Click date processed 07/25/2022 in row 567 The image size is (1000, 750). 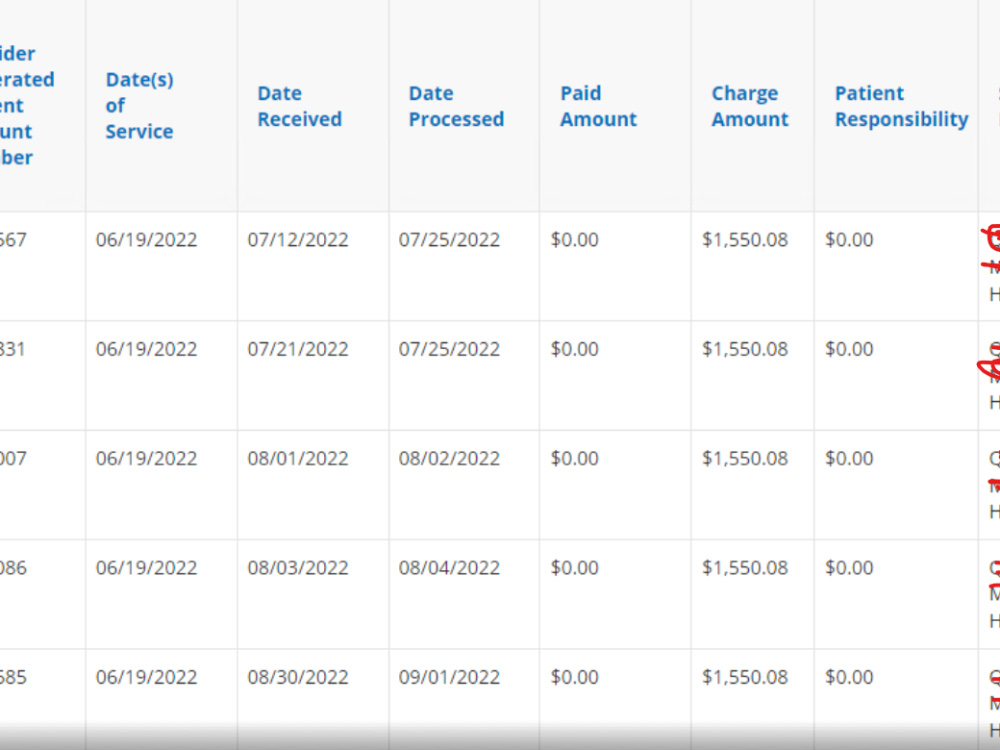[x=449, y=240]
